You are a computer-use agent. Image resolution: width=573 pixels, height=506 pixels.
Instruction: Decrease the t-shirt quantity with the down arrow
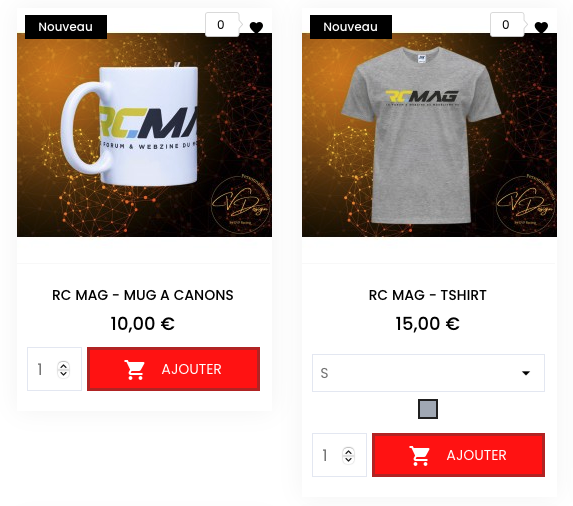click(349, 460)
